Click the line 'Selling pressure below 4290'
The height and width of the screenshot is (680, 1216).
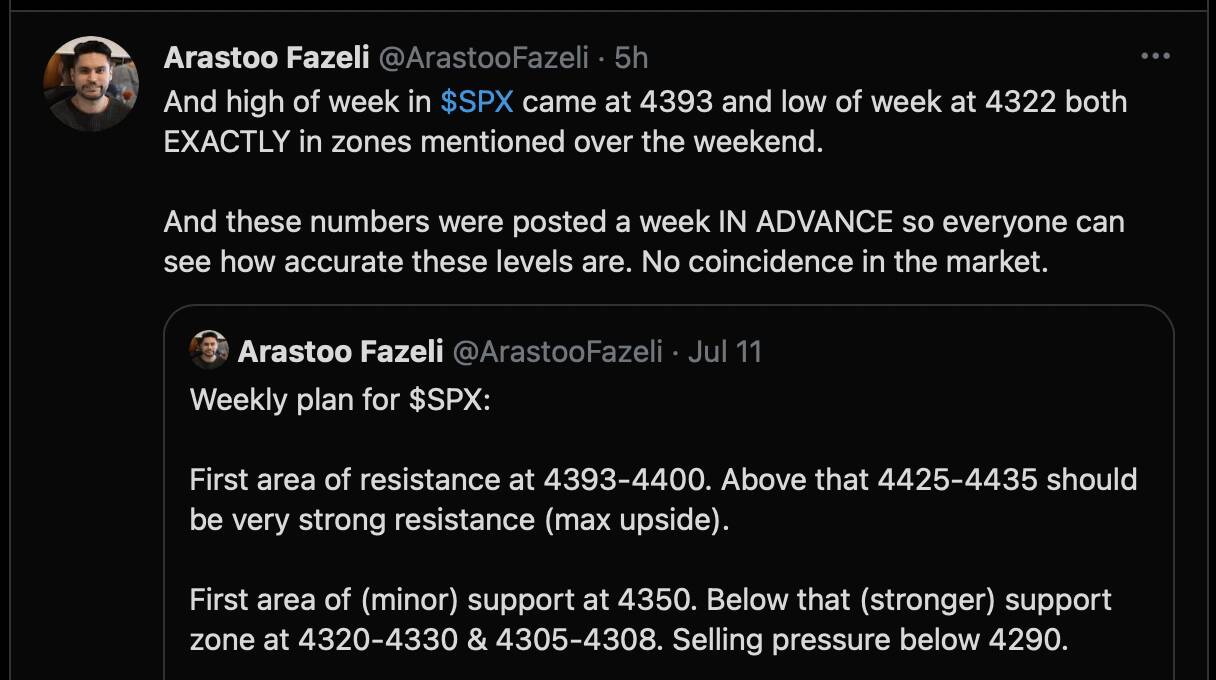870,638
